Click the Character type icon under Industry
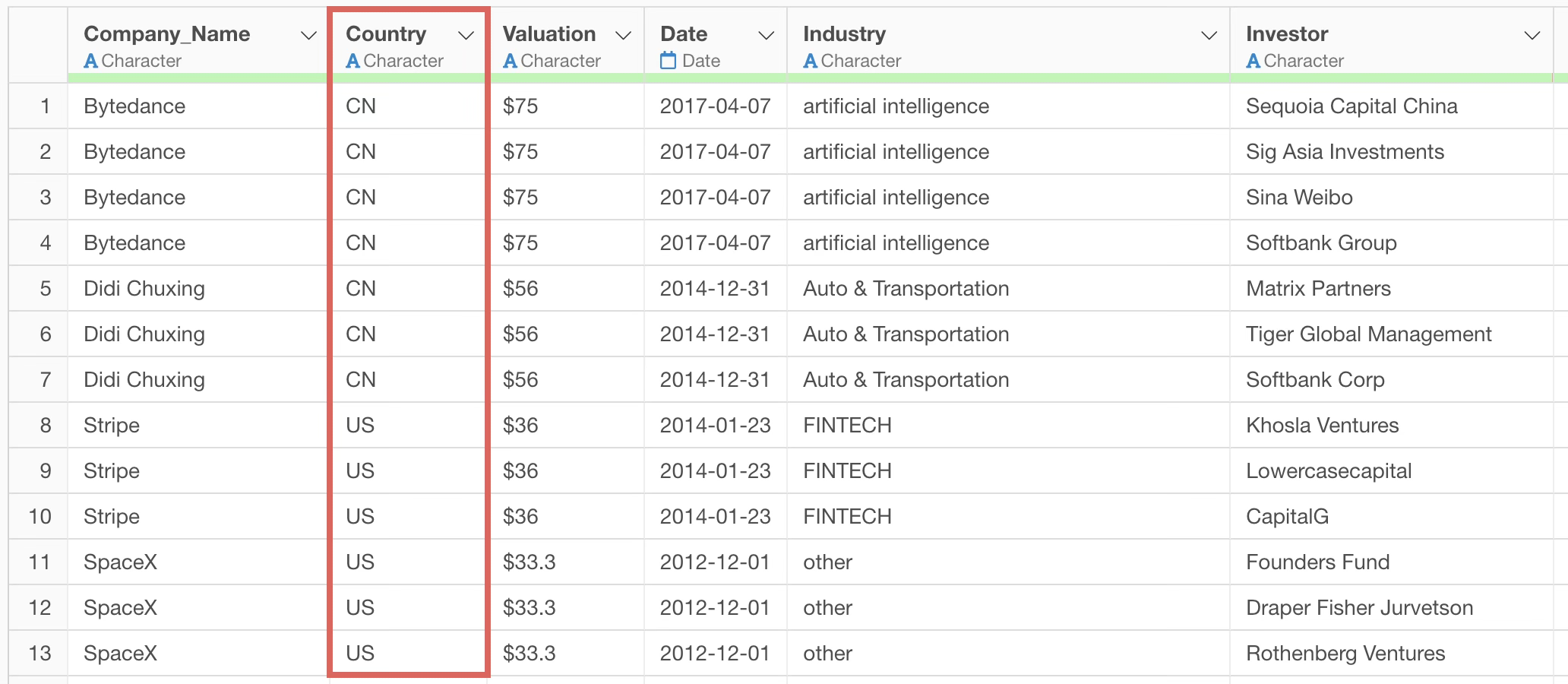This screenshot has width=1568, height=684. [x=810, y=61]
